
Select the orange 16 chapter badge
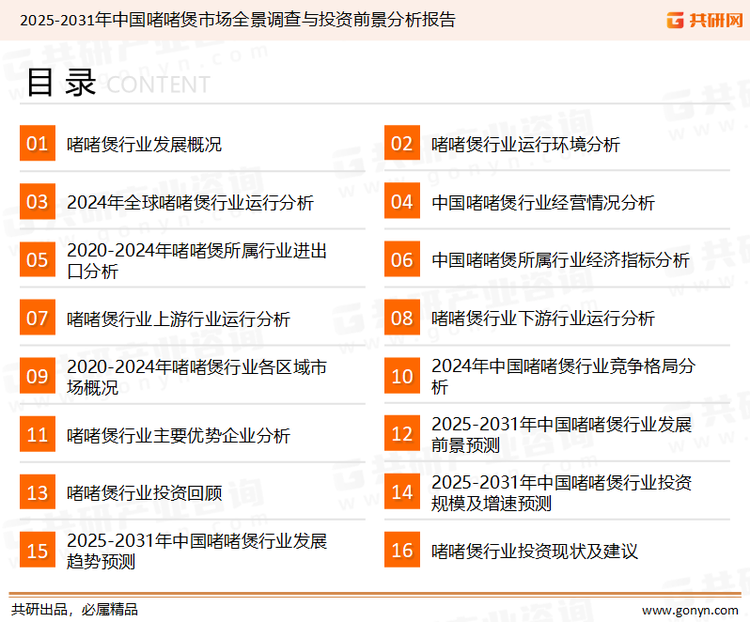pos(402,550)
